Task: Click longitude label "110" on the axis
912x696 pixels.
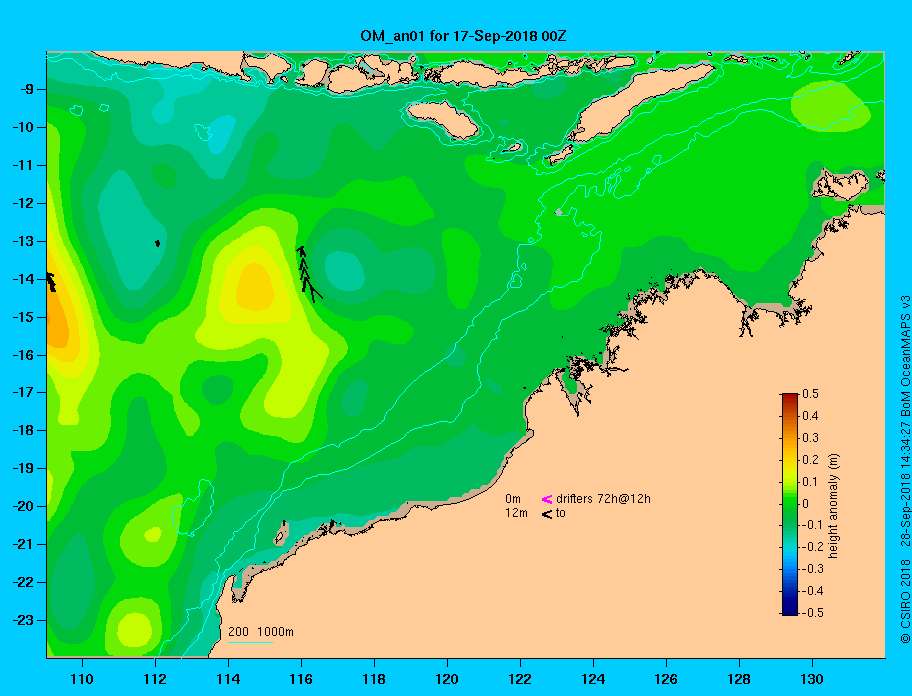Action: 82,679
